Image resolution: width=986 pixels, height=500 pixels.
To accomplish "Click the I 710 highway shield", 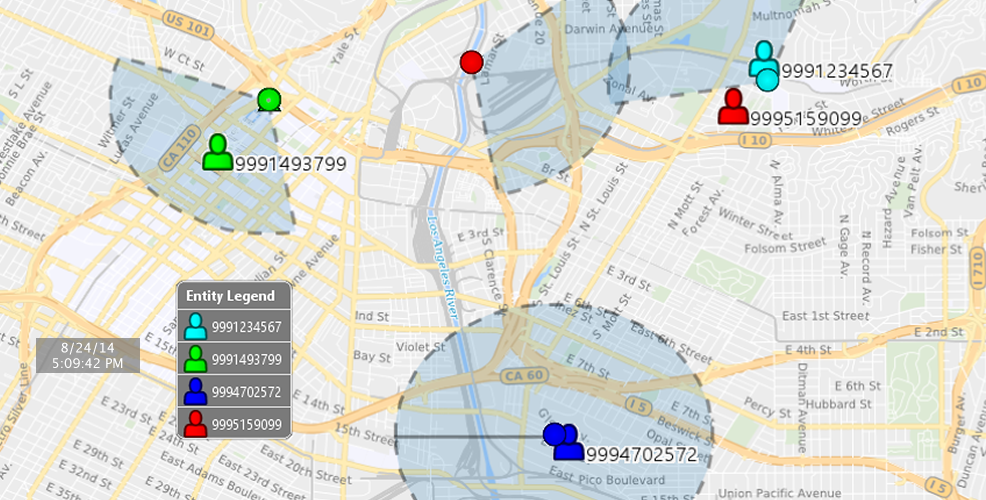I will pyautogui.click(x=977, y=268).
